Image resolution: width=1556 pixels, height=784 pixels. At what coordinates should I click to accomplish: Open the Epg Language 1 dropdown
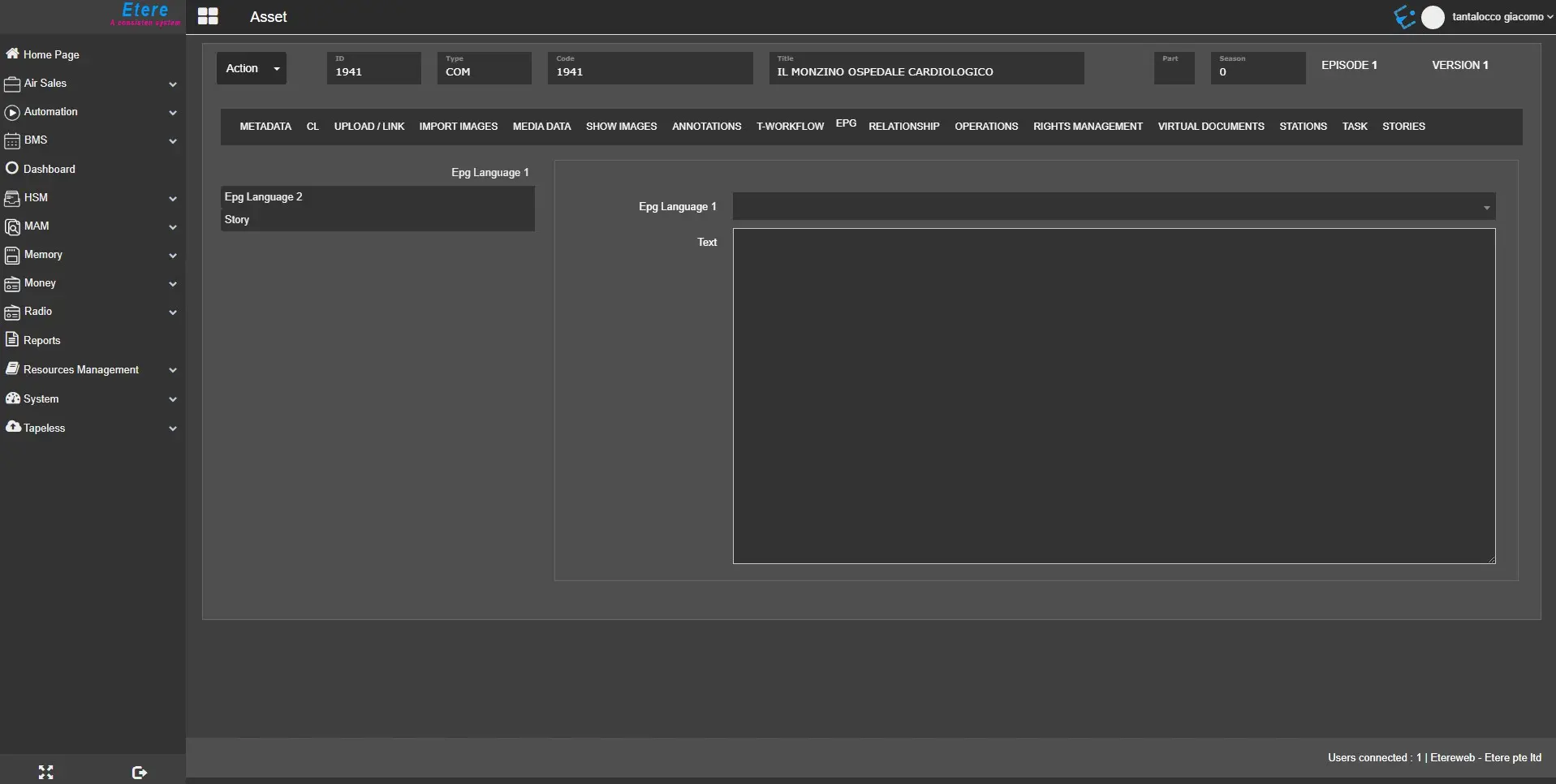pos(1113,207)
